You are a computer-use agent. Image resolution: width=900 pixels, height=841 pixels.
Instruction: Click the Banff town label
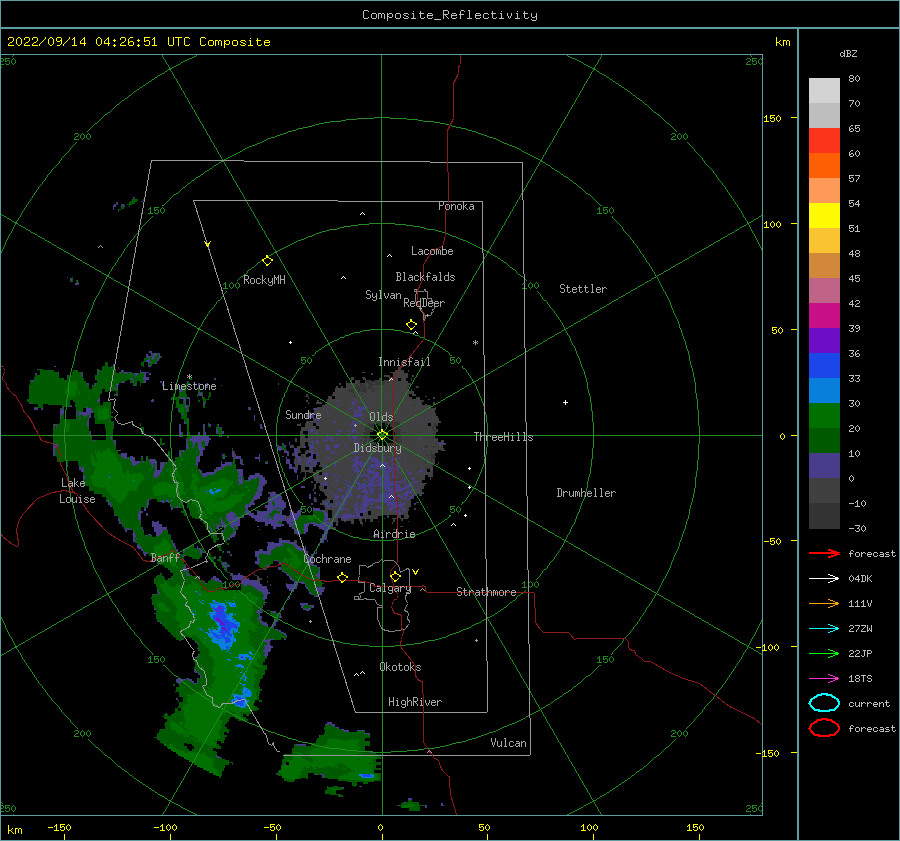(x=165, y=557)
